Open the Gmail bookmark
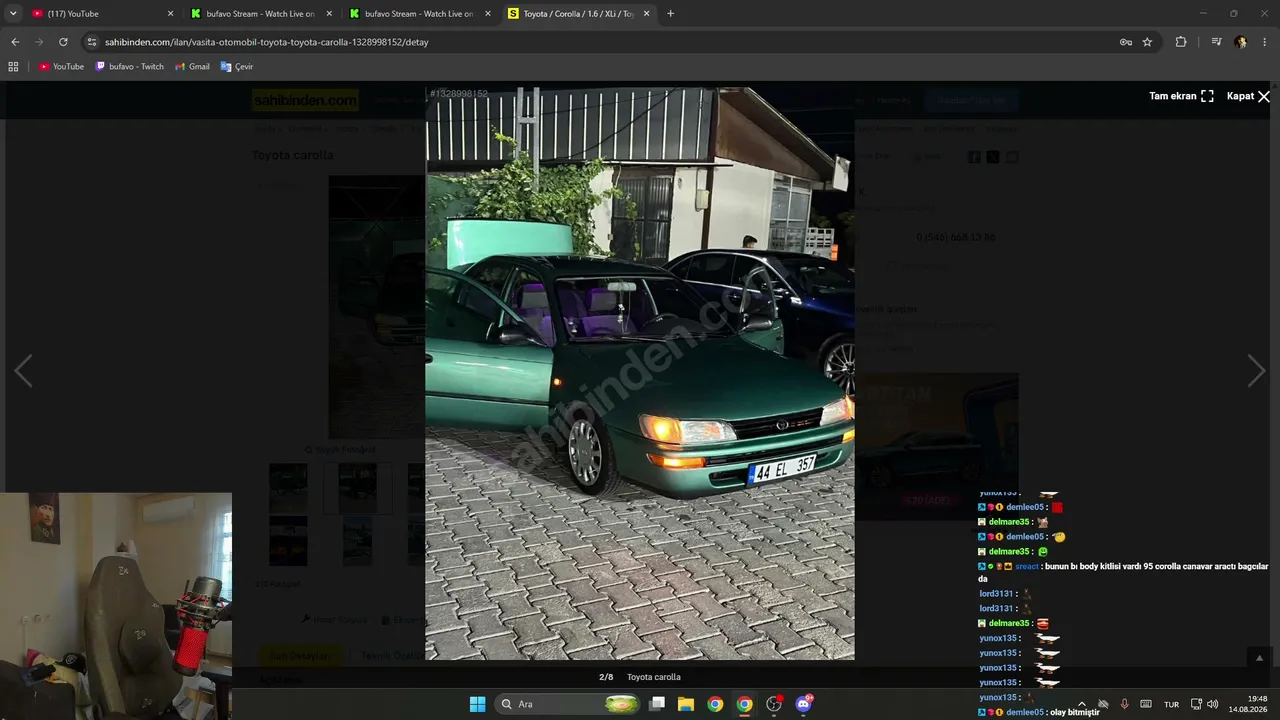This screenshot has width=1280, height=720. [x=192, y=67]
